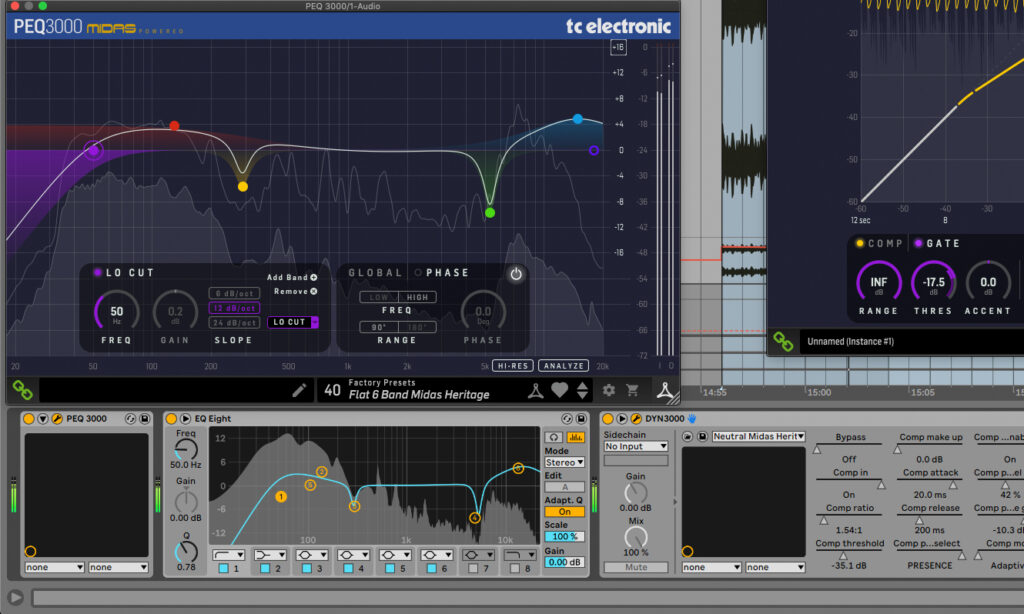Disable EQ Eight band 3

coord(307,569)
